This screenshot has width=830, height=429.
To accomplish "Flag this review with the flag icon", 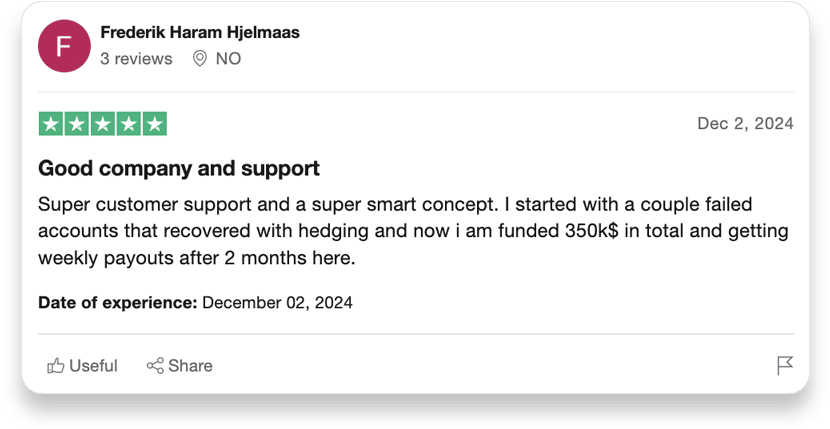I will (785, 365).
